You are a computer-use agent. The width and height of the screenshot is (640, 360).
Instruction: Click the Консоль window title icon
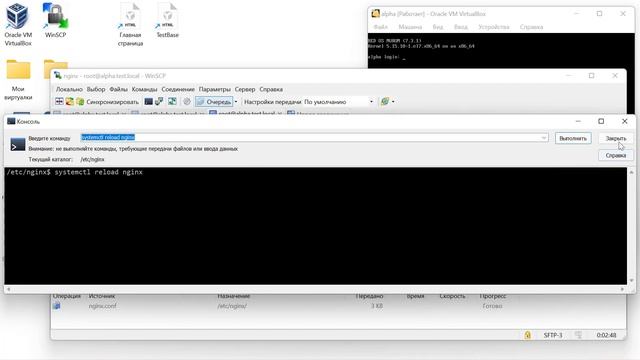[11, 121]
